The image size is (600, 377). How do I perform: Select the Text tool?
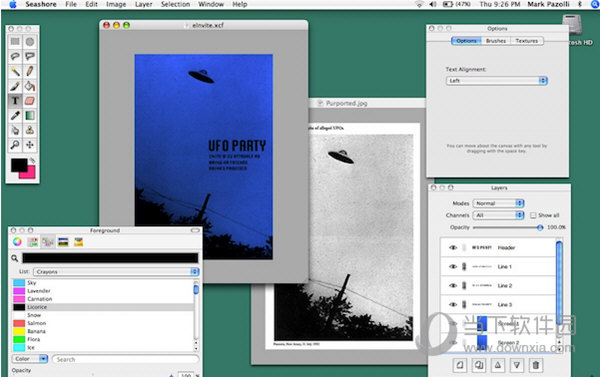(15, 101)
